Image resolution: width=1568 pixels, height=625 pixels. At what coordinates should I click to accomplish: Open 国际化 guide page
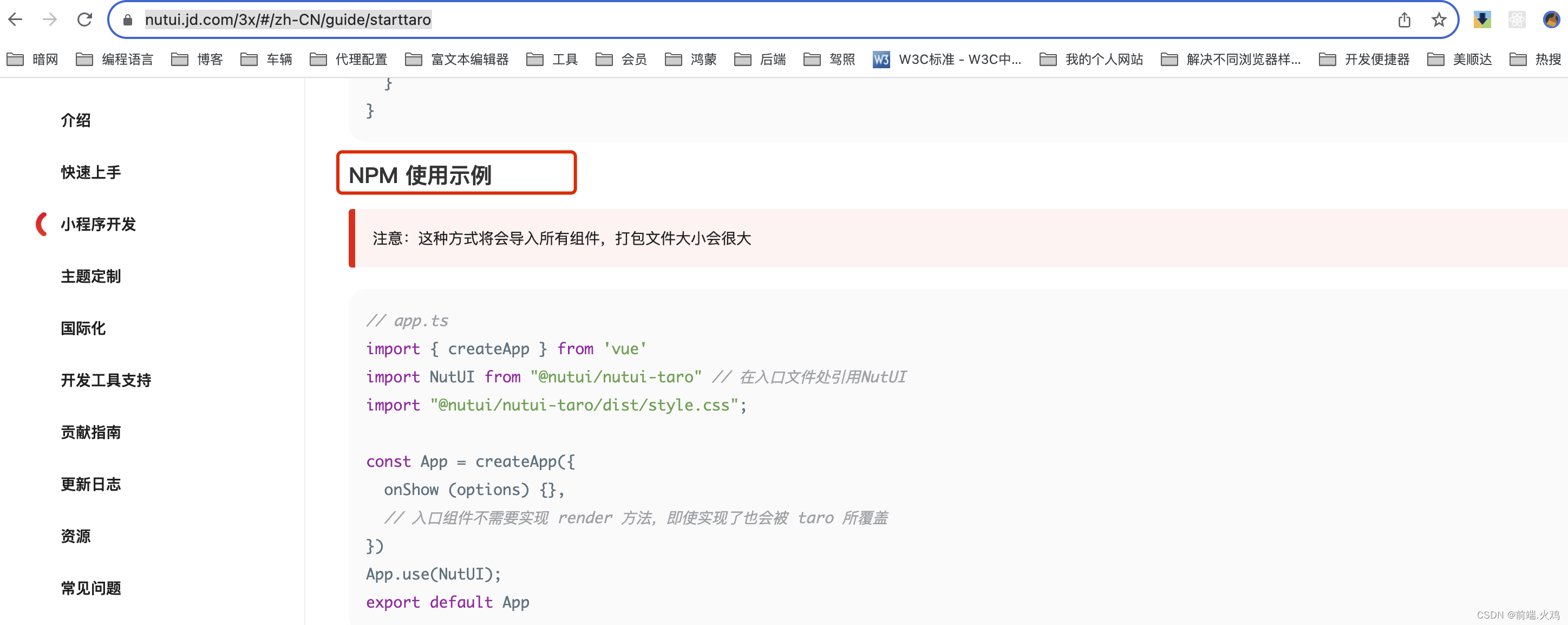(83, 328)
